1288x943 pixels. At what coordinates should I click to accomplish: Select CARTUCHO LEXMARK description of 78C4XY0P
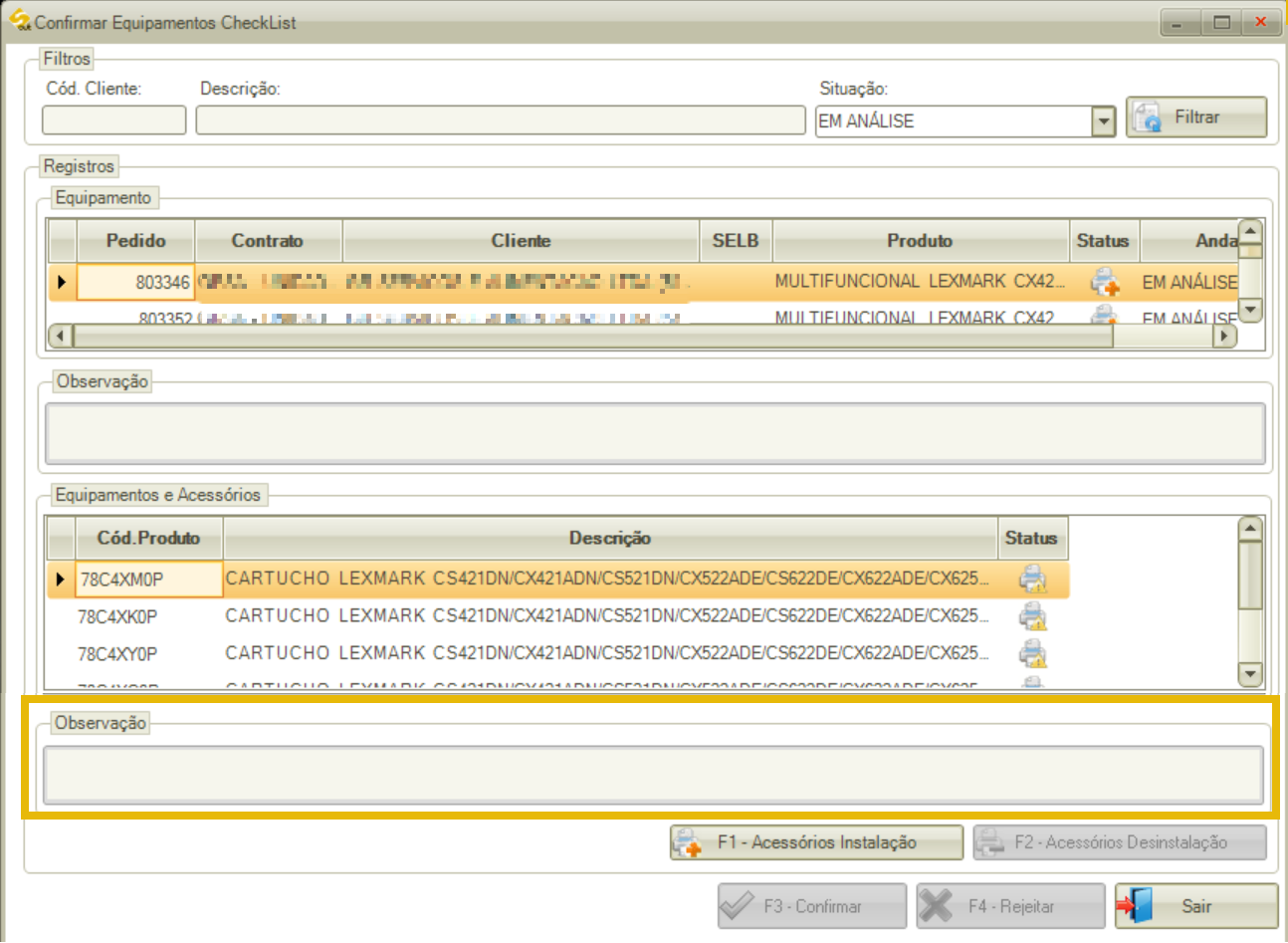[x=609, y=654]
